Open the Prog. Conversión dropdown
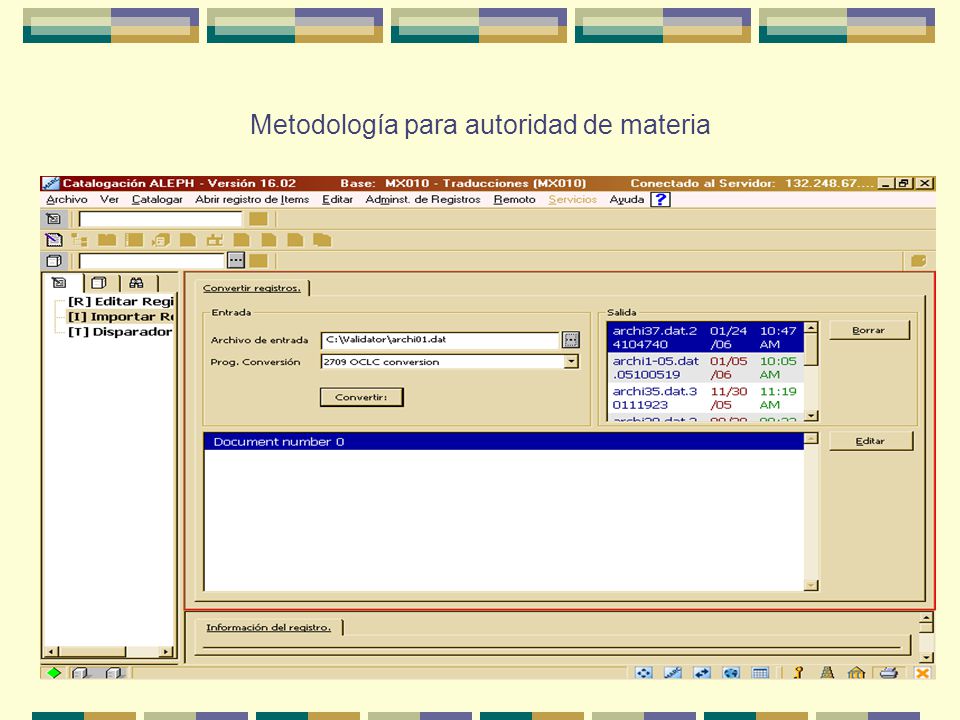The image size is (960, 720). (571, 361)
